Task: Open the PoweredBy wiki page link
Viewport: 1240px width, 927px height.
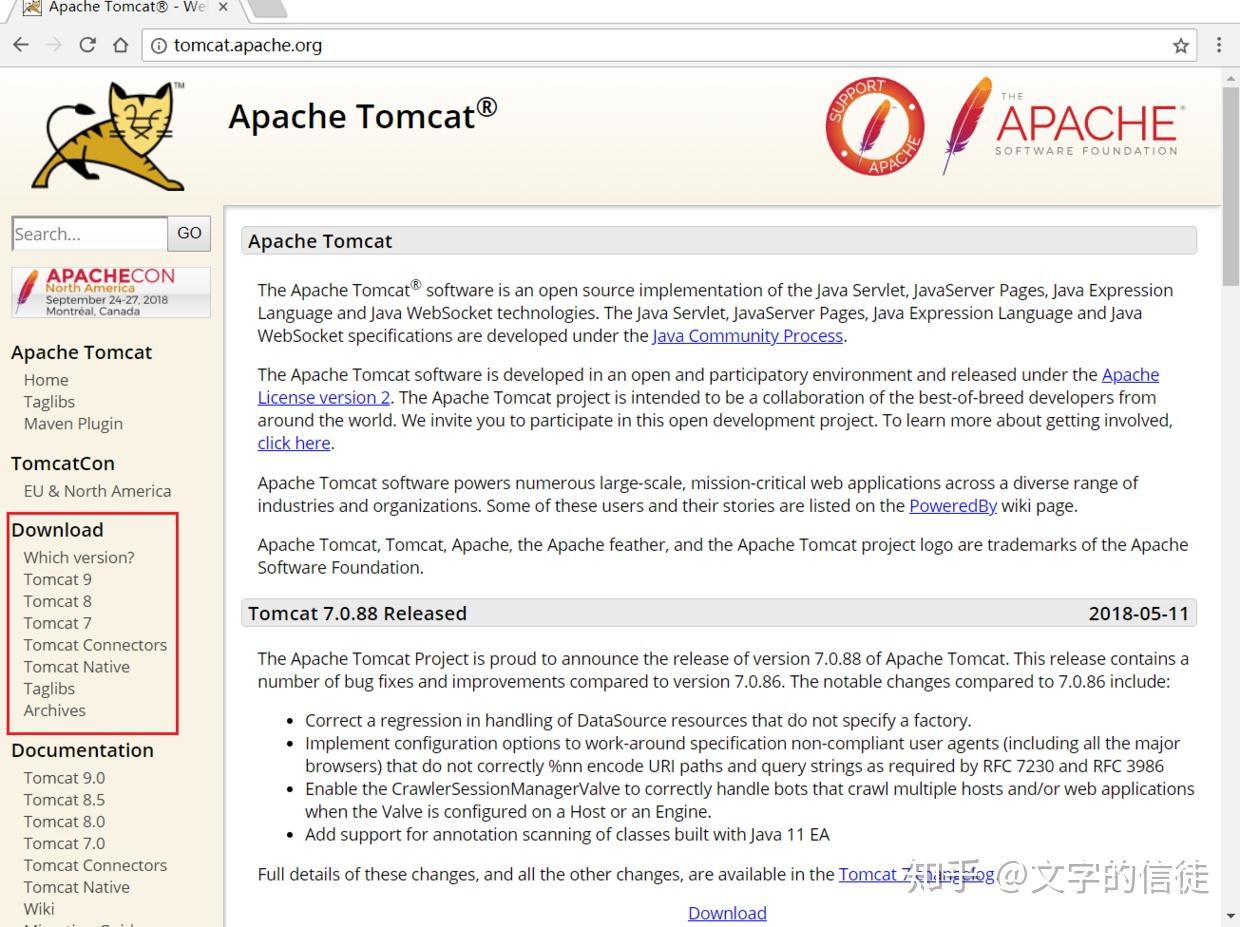Action: pyautogui.click(x=952, y=505)
